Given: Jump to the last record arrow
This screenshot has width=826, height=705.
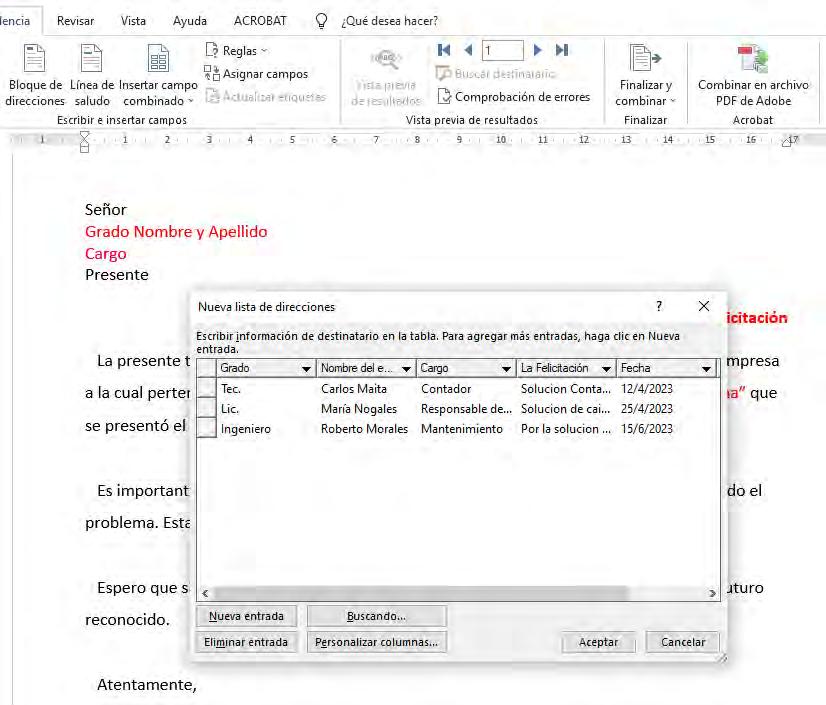Looking at the screenshot, I should (x=562, y=50).
